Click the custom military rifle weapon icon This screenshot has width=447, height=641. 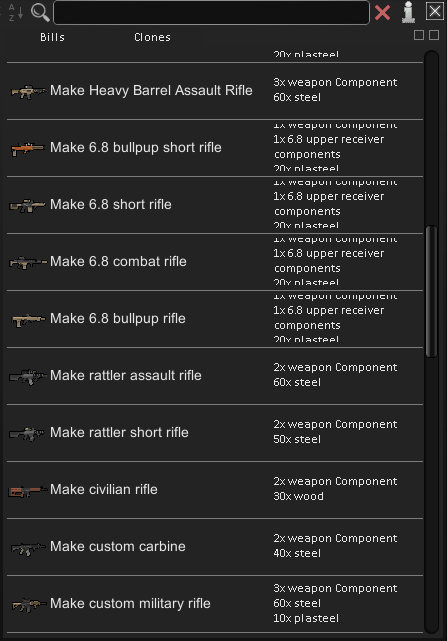(29, 605)
